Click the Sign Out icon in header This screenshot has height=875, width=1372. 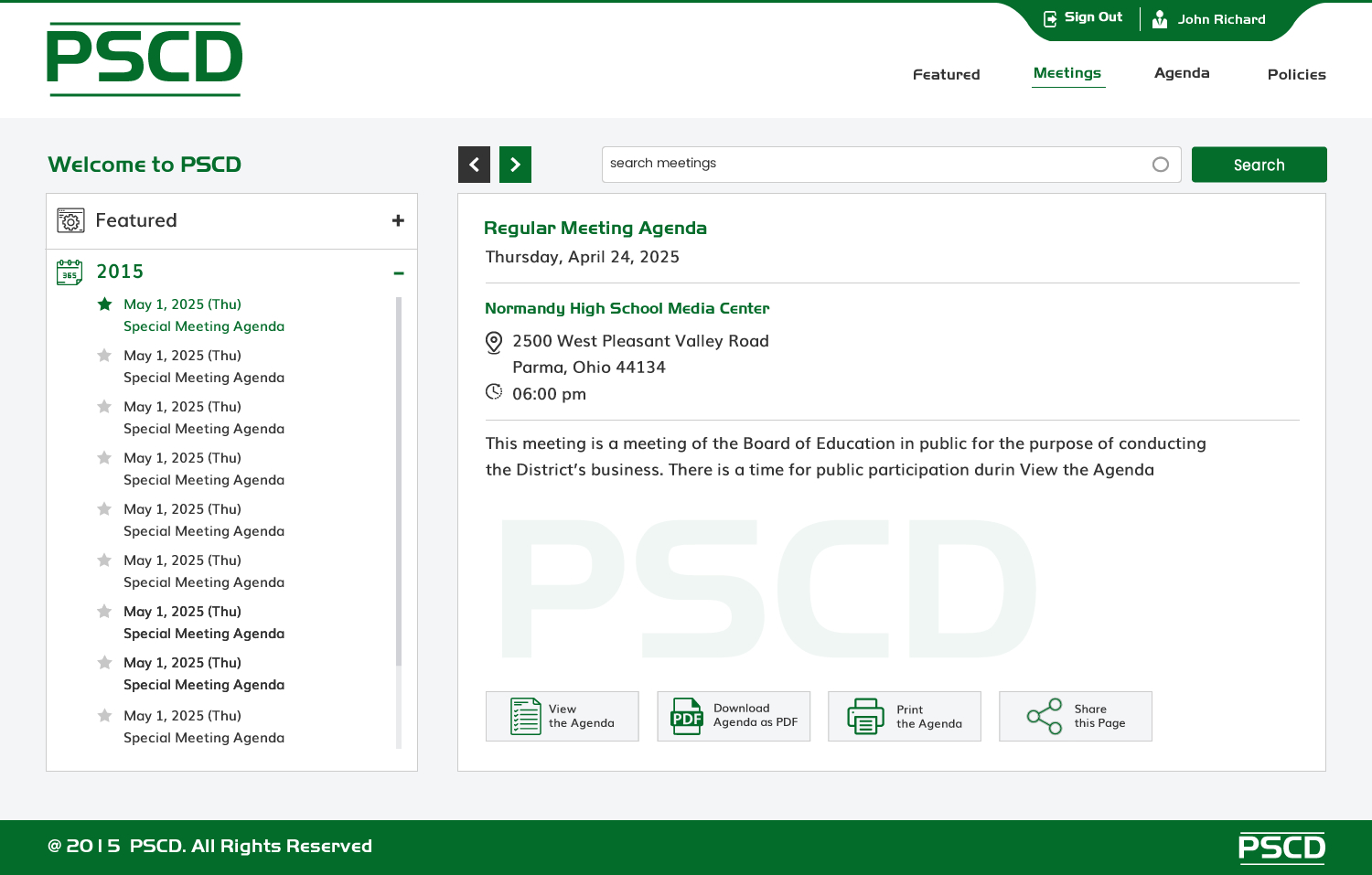[1051, 18]
